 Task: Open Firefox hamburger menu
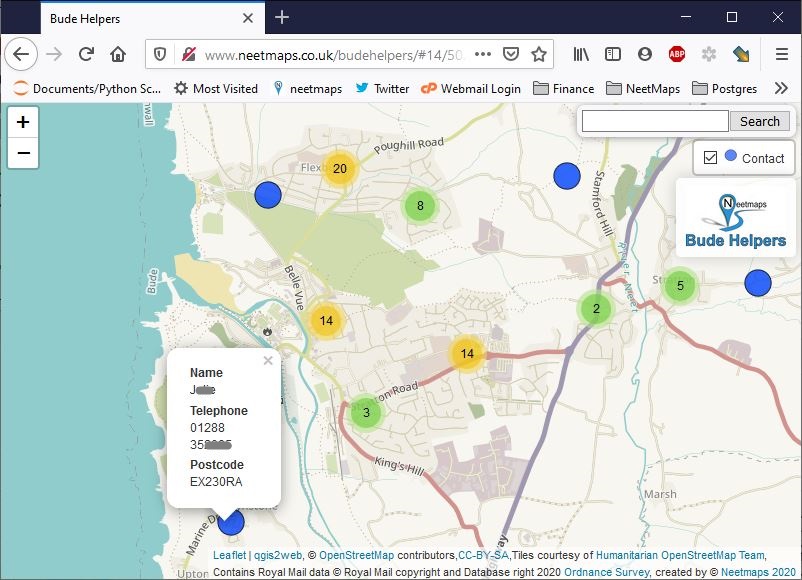[x=782, y=54]
